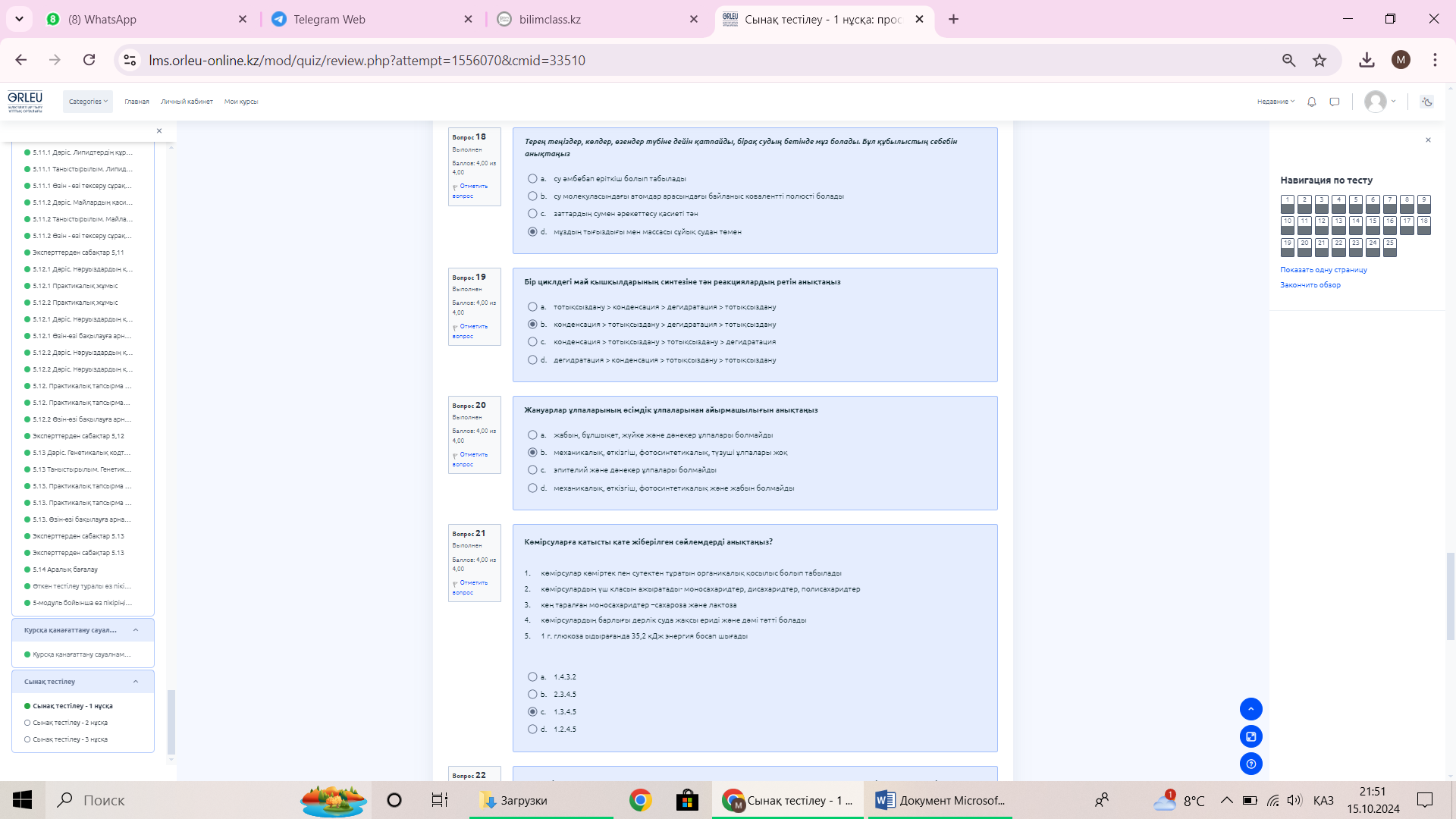
Task: Select option d for question 19
Action: pyautogui.click(x=532, y=360)
